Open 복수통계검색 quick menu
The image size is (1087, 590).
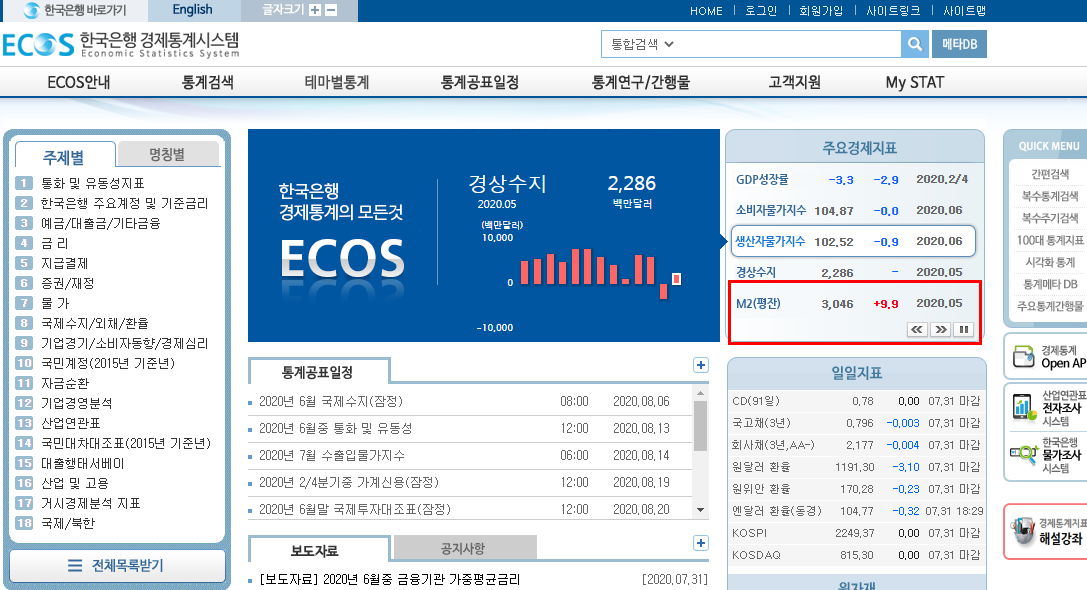click(x=1050, y=196)
